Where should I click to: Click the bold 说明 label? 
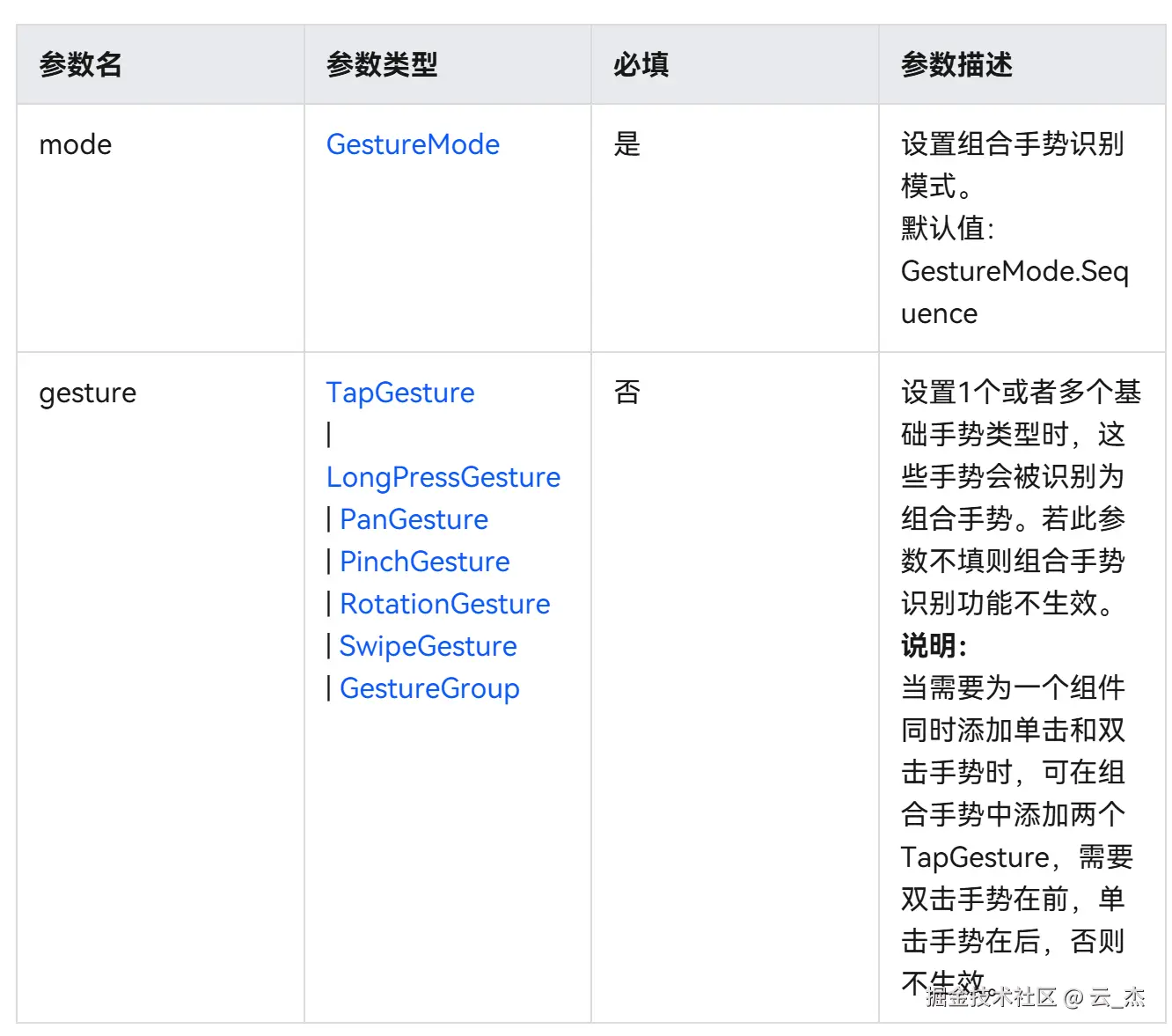click(934, 646)
